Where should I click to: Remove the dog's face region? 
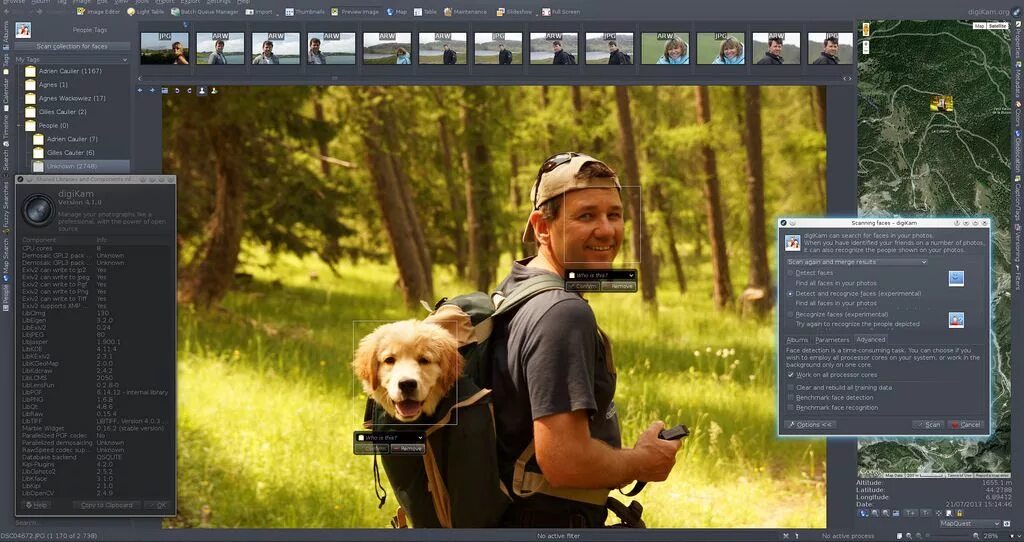point(408,449)
